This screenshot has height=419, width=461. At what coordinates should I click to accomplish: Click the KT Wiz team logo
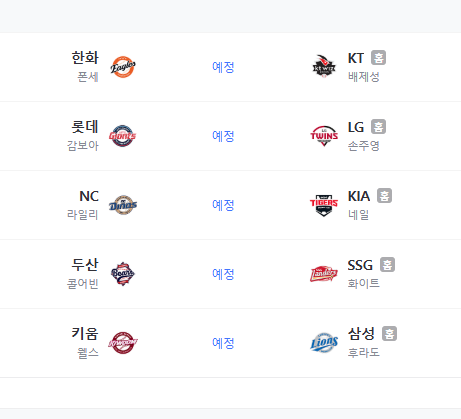pyautogui.click(x=324, y=67)
